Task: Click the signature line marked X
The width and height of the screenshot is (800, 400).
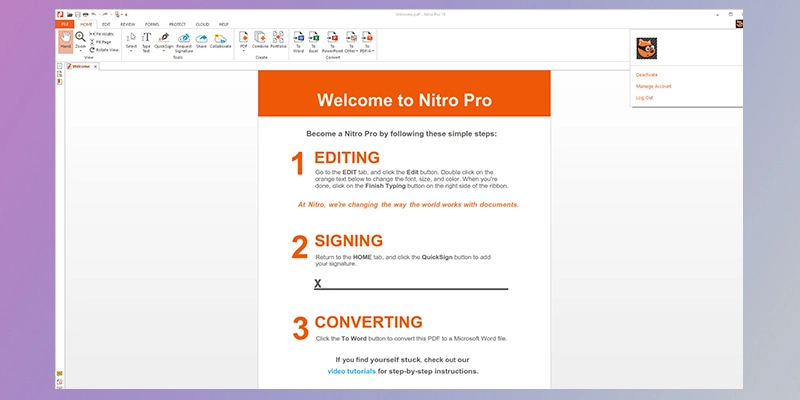Action: (x=411, y=284)
